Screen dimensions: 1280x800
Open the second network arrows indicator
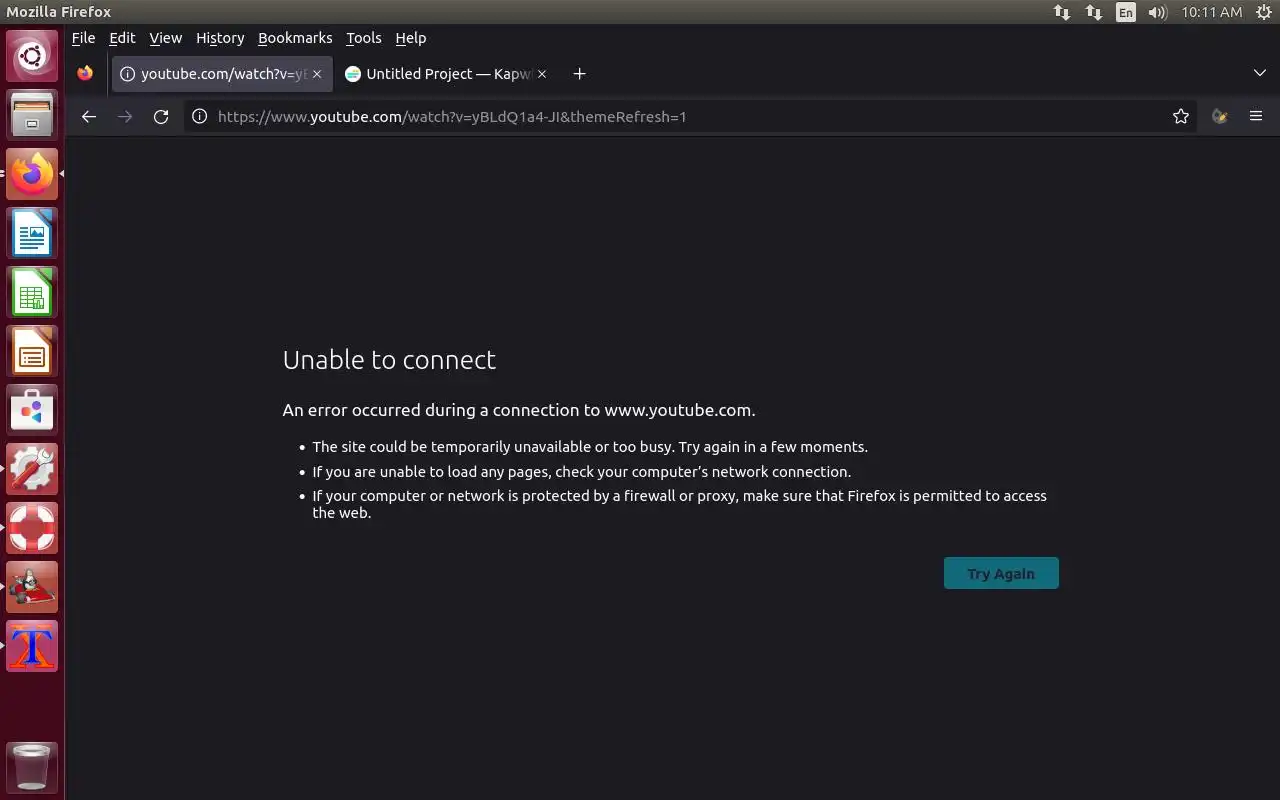tap(1094, 12)
